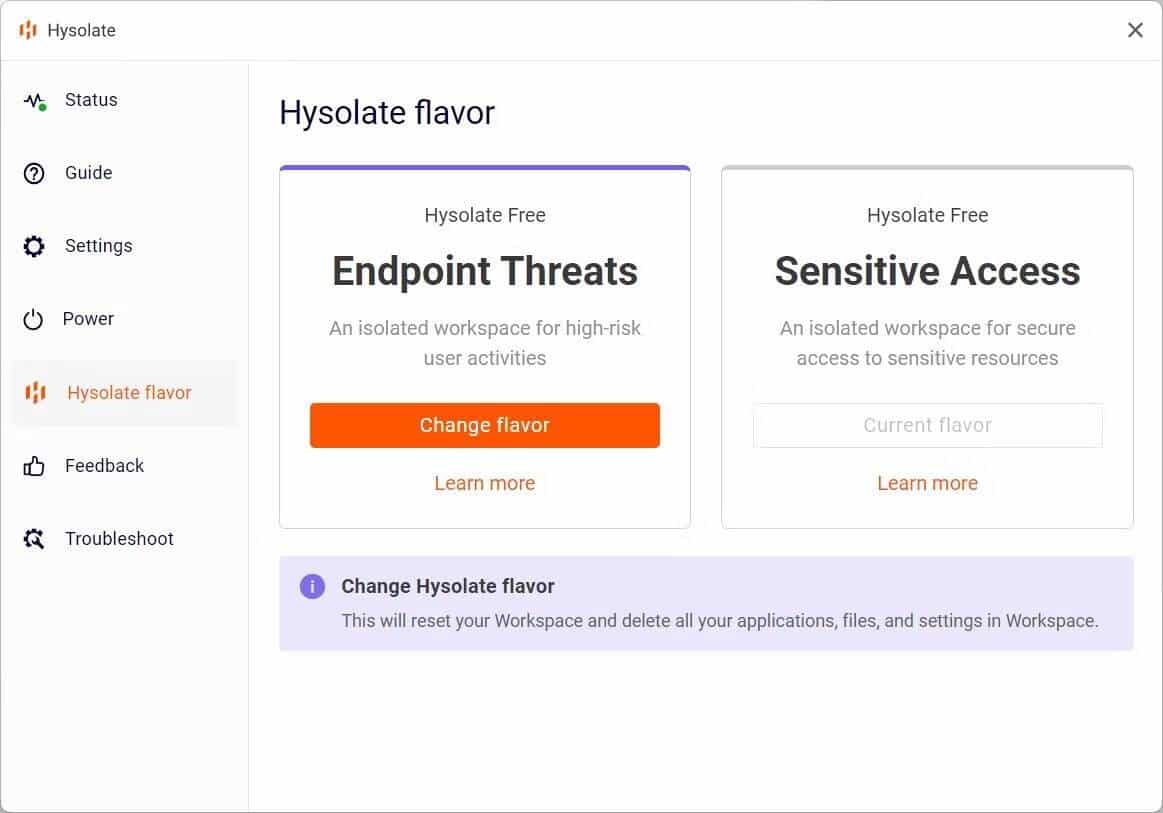Select the Endpoint Threats flavor card
1163x813 pixels.
click(x=484, y=270)
